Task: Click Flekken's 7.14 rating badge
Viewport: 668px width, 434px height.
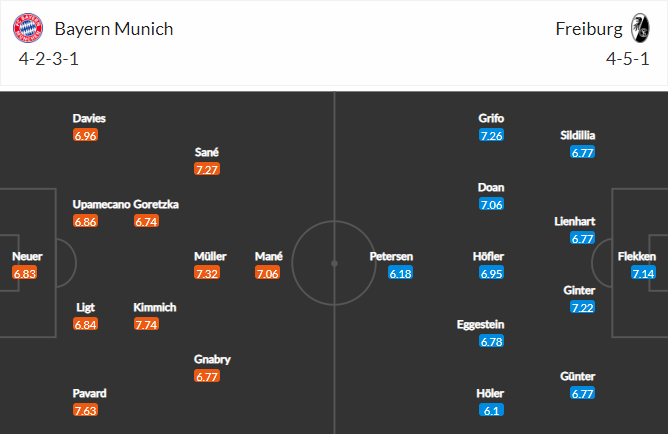Action: click(643, 273)
